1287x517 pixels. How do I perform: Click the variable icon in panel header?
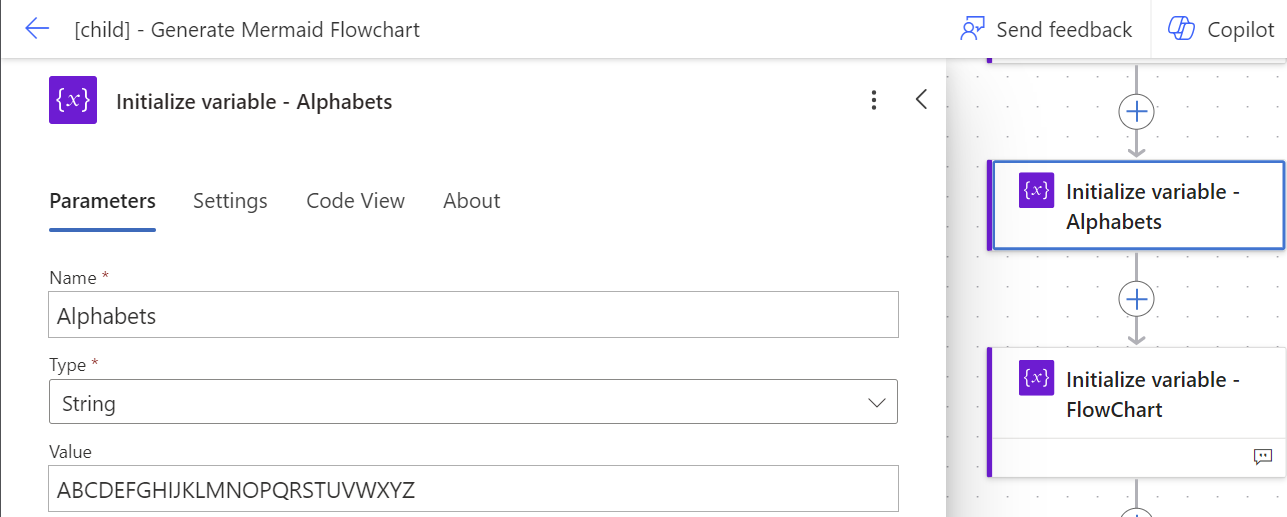[x=73, y=100]
